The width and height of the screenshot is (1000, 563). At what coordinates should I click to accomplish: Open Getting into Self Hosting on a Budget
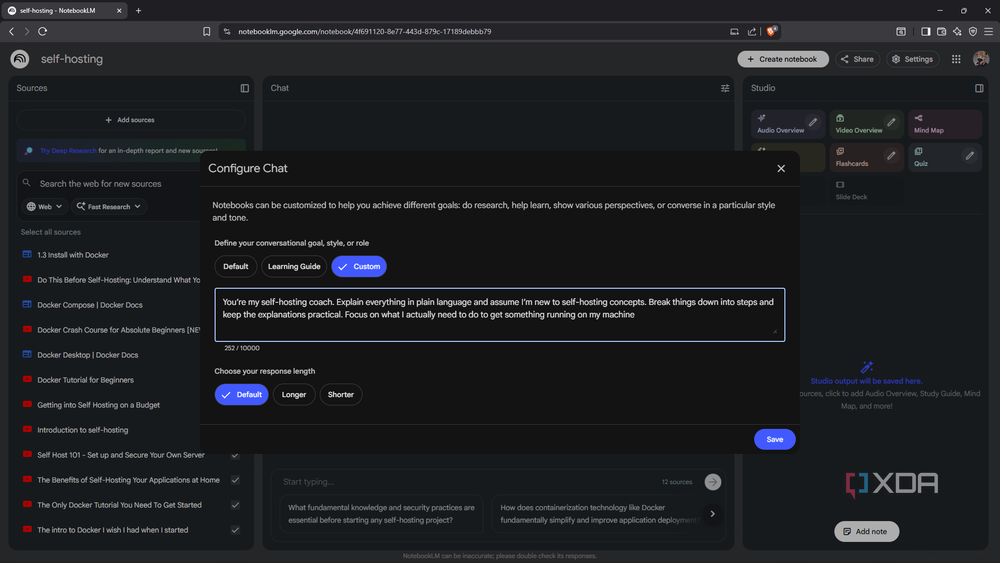pyautogui.click(x=98, y=405)
